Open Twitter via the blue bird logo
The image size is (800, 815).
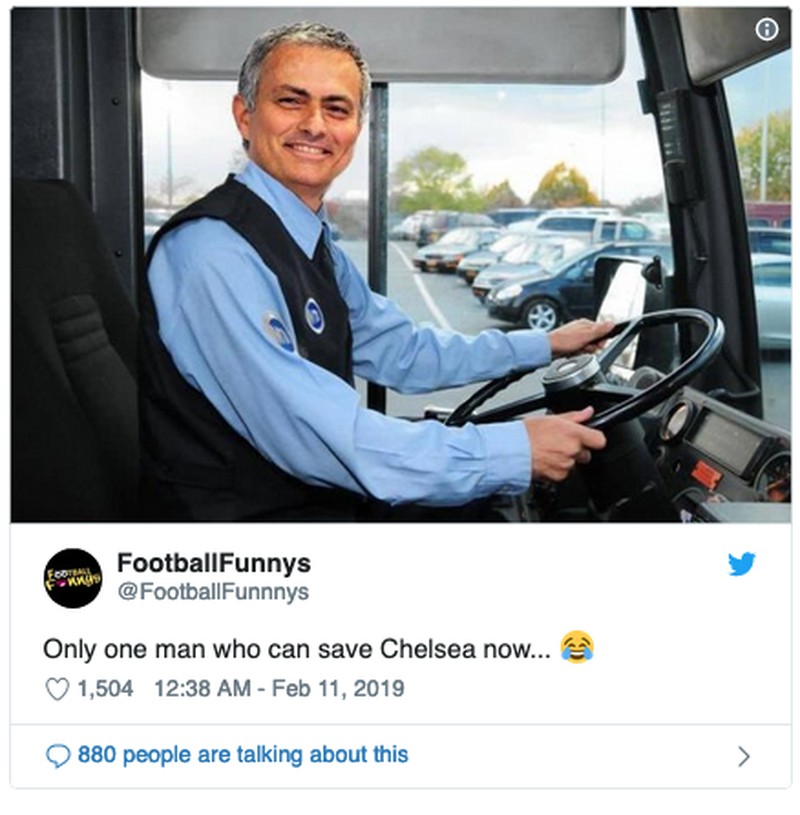[x=741, y=564]
